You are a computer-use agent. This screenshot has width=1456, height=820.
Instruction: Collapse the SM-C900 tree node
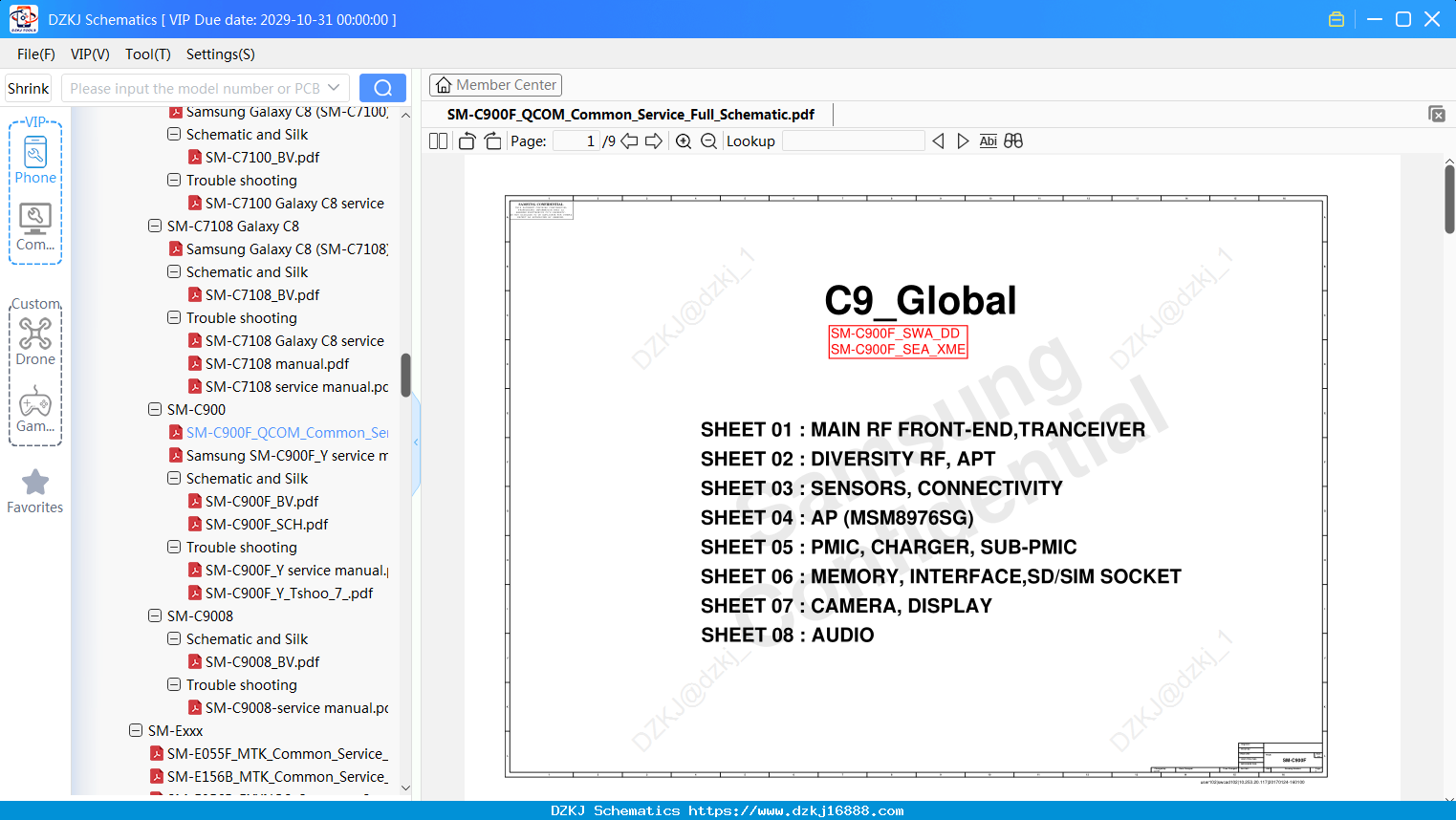pos(155,409)
